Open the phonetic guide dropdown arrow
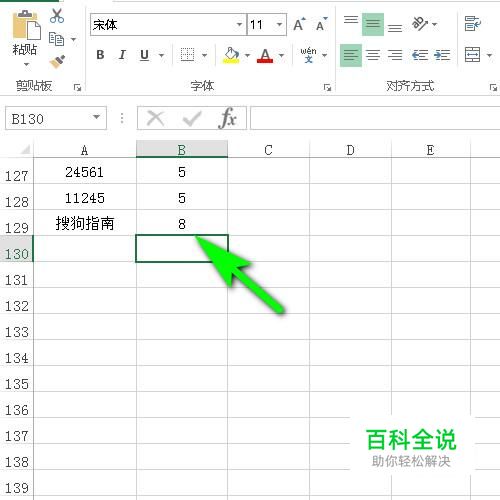Viewport: 500px width, 500px height. coord(325,55)
